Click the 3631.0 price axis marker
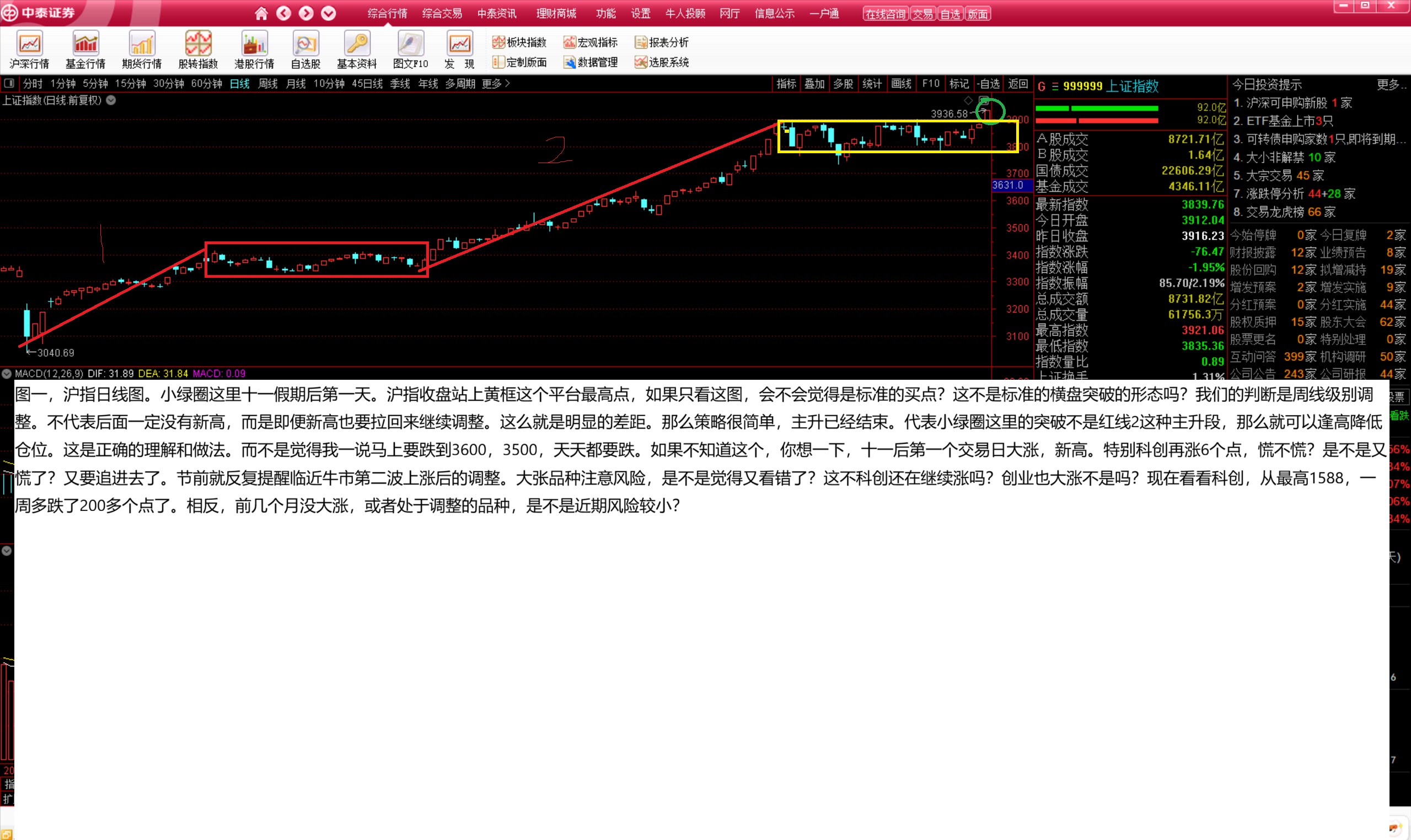This screenshot has width=1411, height=840. tap(1008, 185)
